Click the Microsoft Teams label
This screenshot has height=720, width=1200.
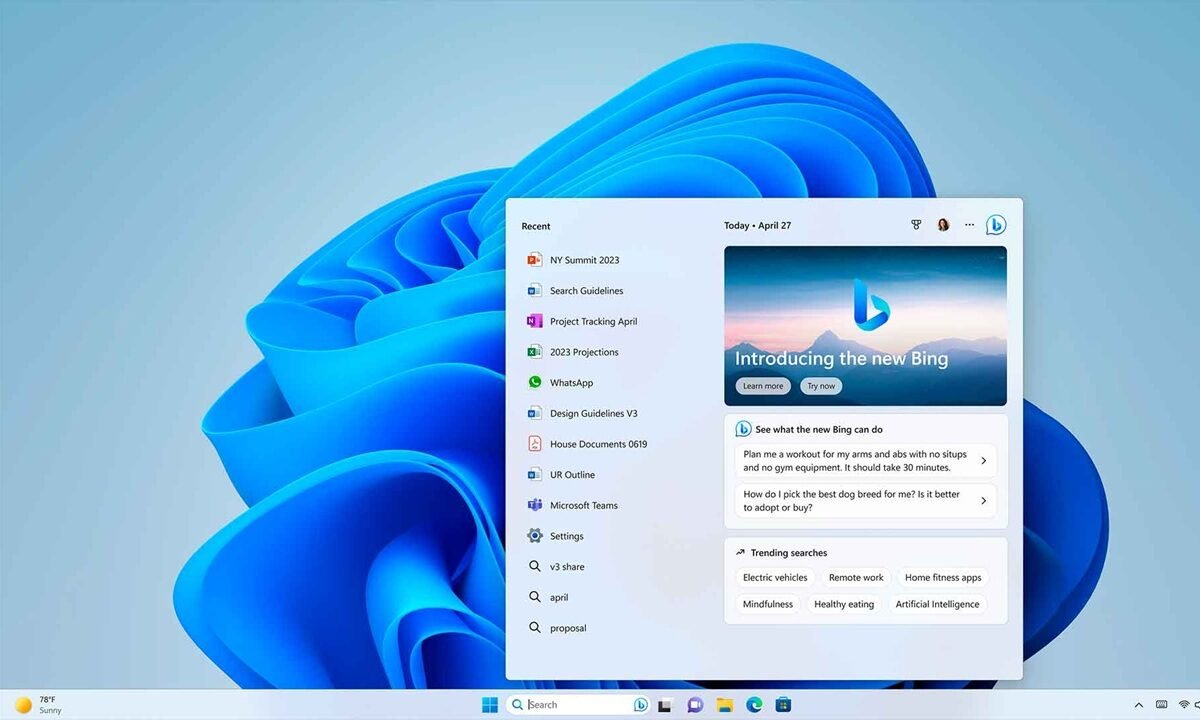584,505
